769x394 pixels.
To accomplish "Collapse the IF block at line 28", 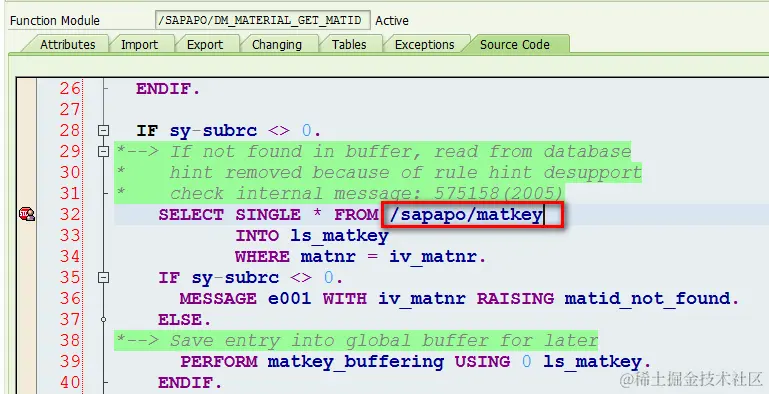I will click(x=103, y=131).
